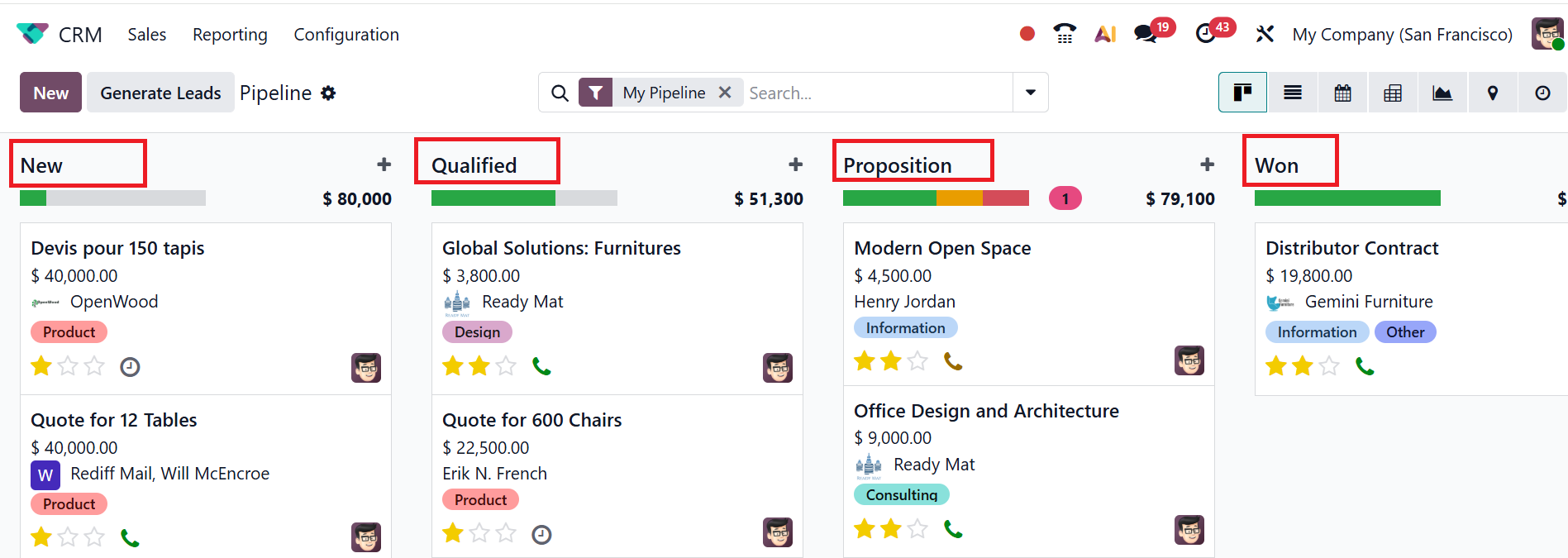Open the pivot table view

1393,93
